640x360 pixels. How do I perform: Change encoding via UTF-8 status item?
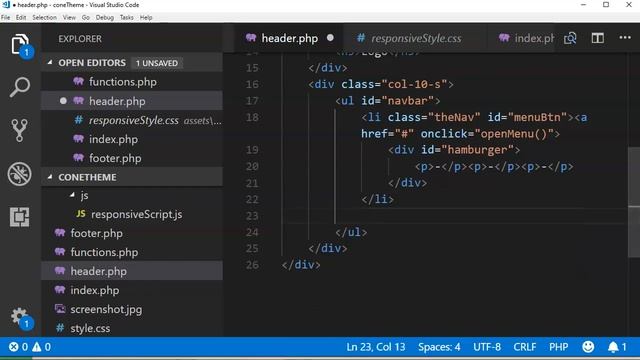point(487,347)
